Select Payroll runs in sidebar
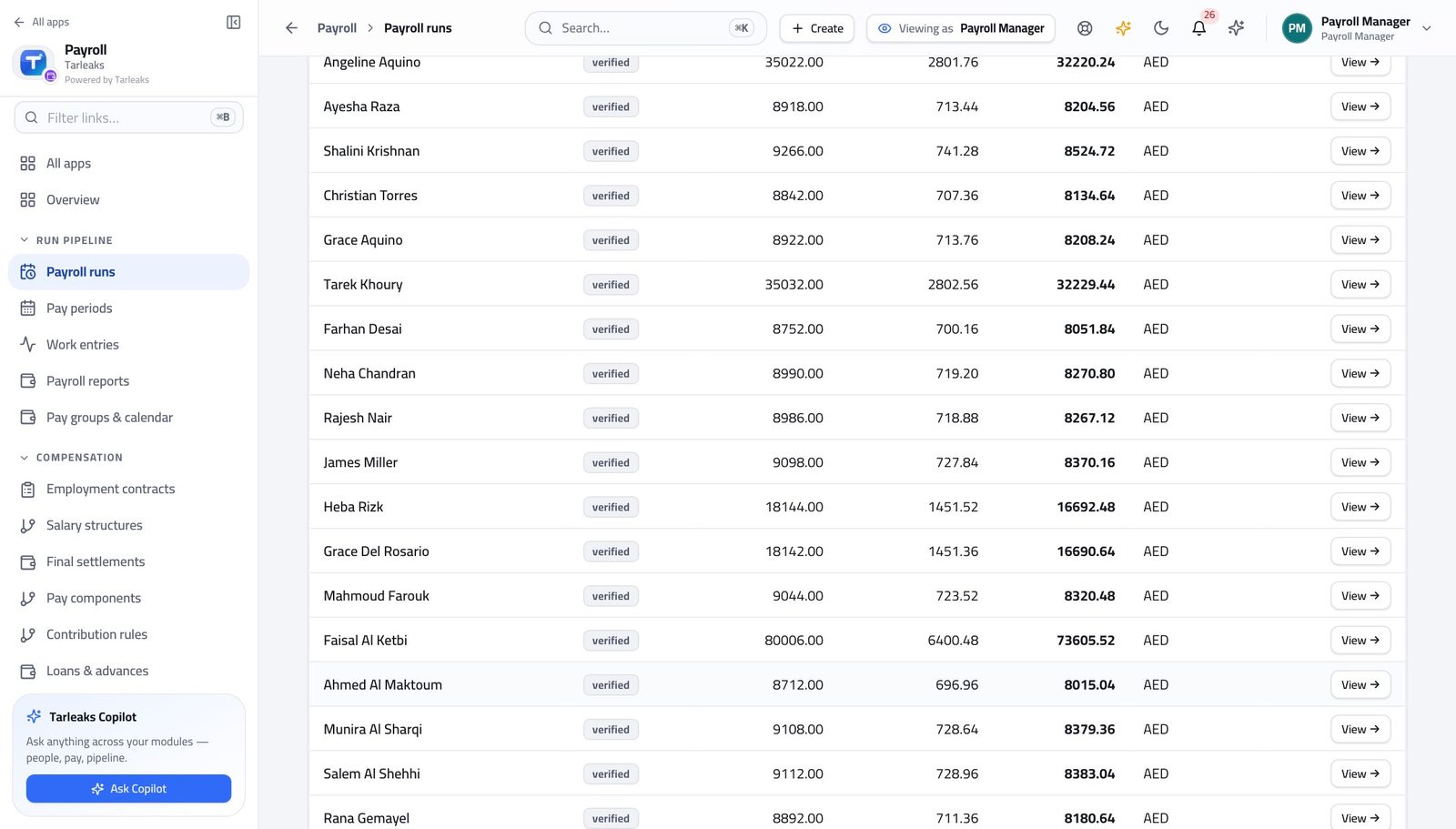This screenshot has width=1456, height=829. [128, 272]
